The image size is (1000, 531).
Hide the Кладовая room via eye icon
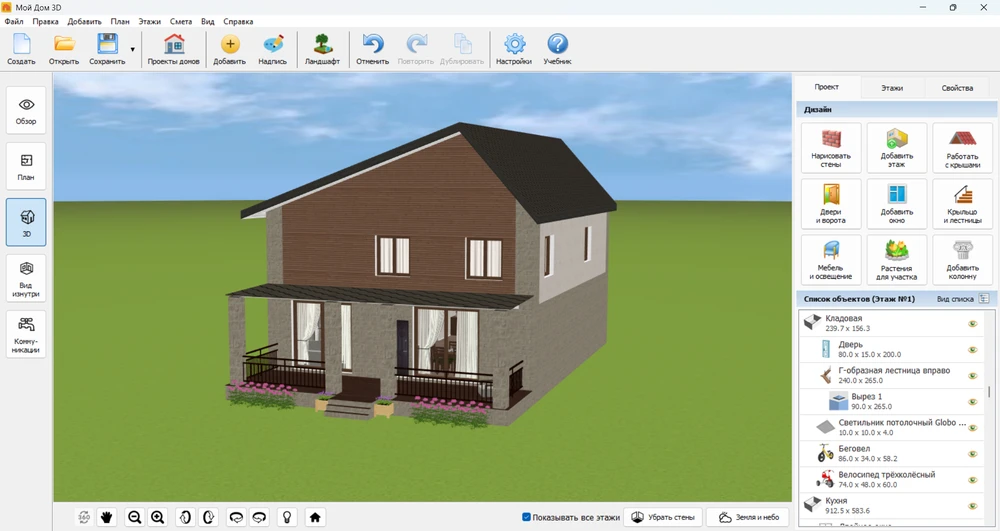(971, 323)
